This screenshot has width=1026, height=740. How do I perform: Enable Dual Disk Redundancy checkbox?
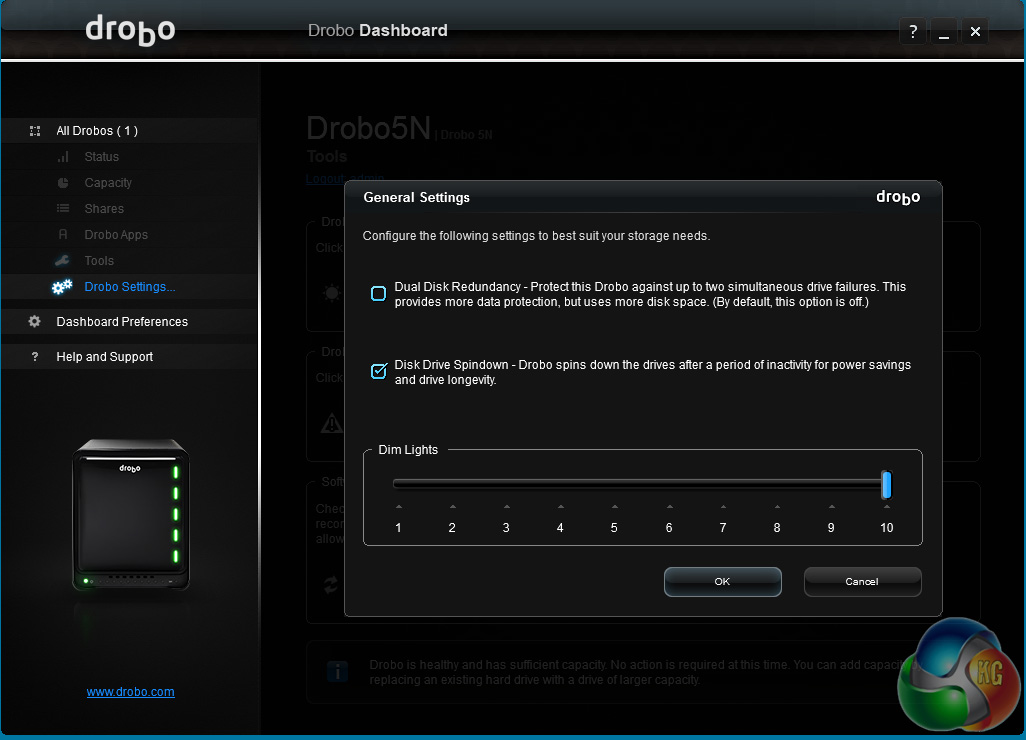point(378,293)
